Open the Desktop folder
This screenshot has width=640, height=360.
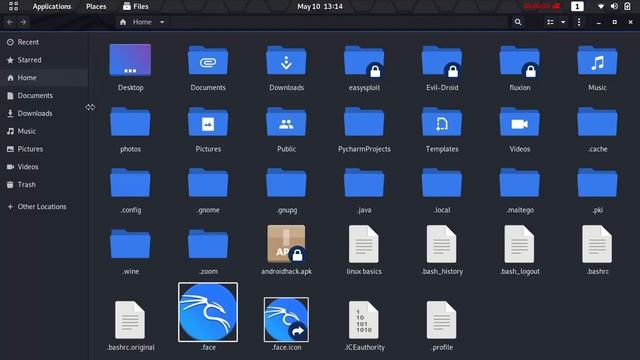pyautogui.click(x=130, y=60)
